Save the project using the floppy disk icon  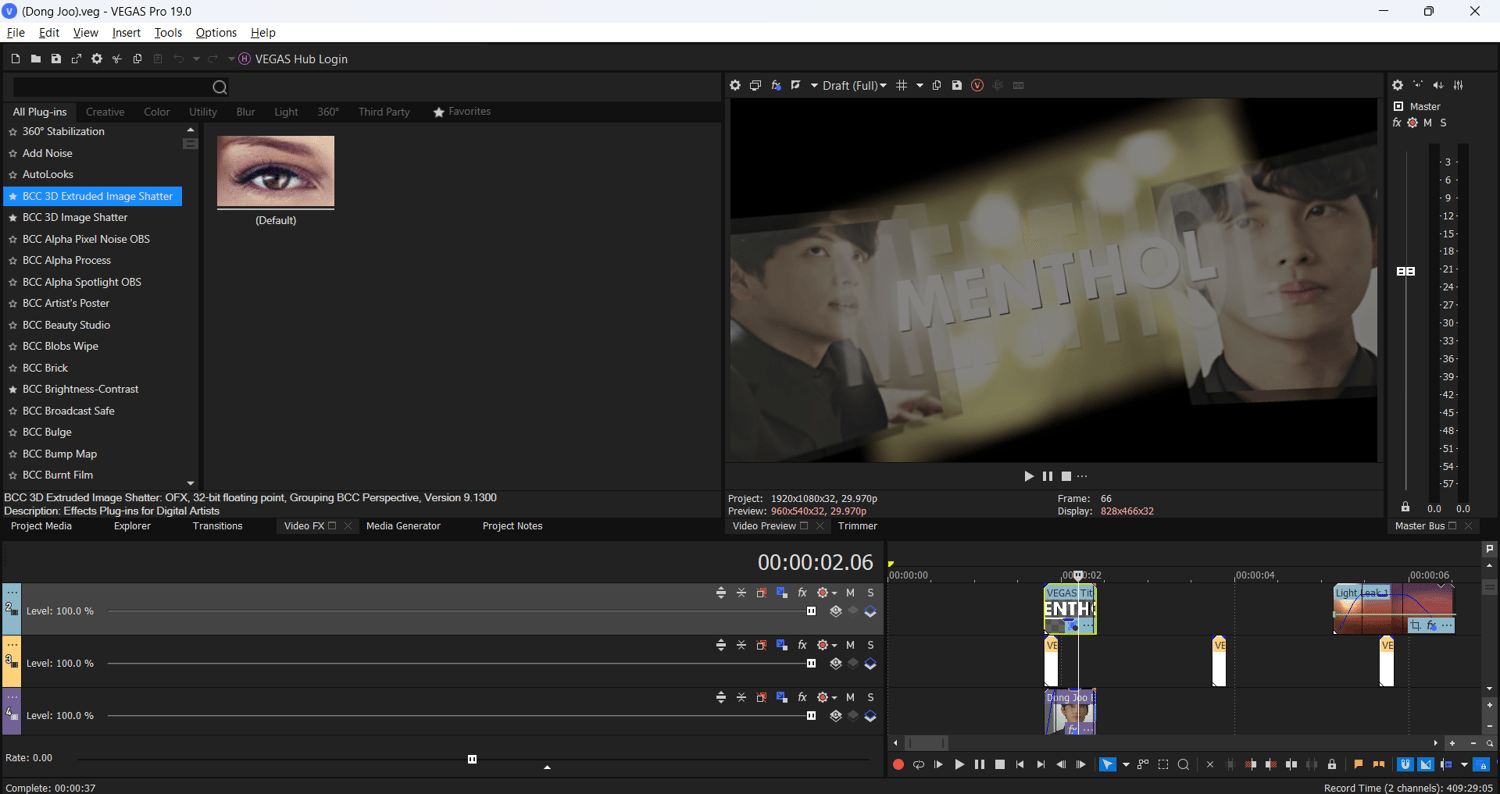[56, 59]
